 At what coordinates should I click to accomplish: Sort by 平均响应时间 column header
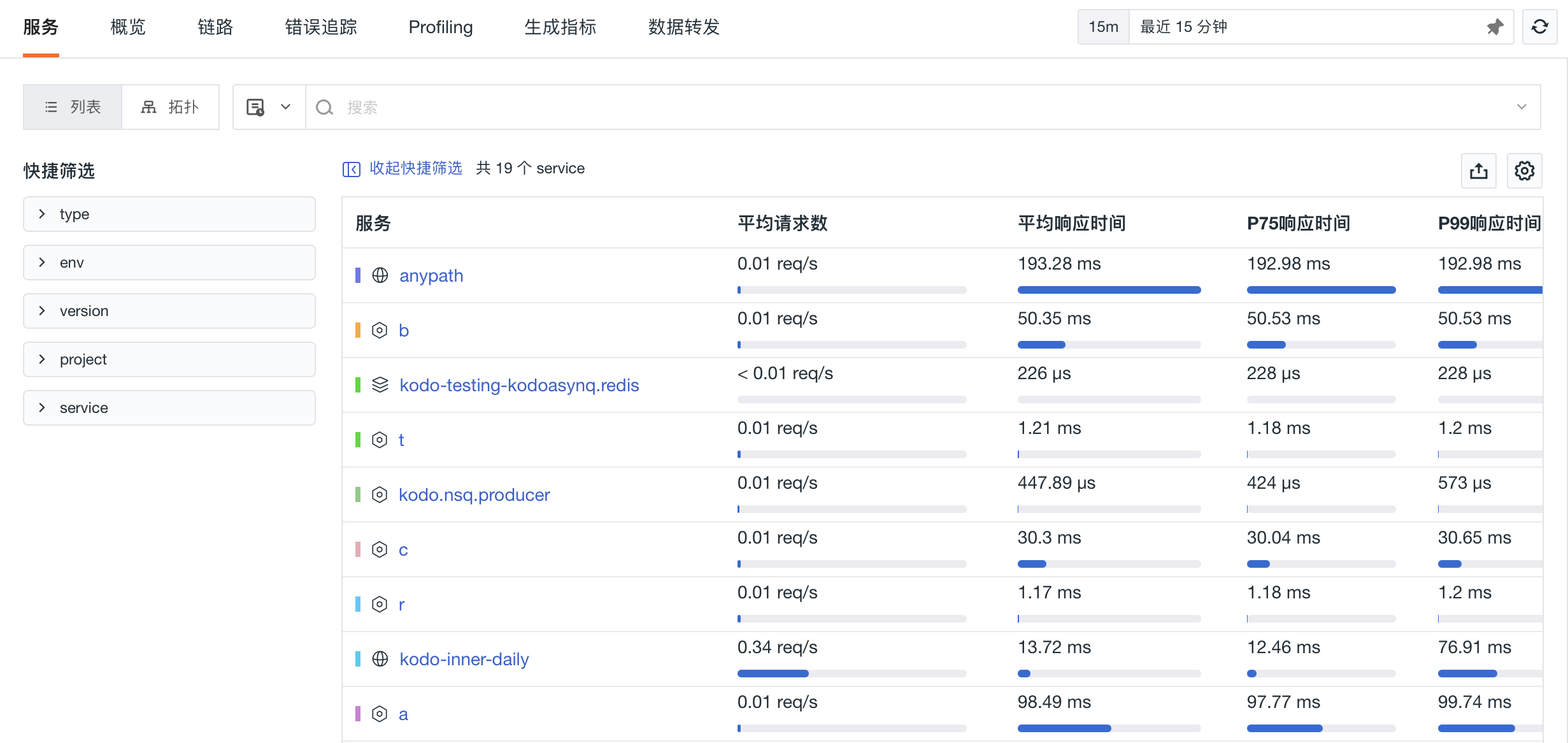click(1072, 223)
